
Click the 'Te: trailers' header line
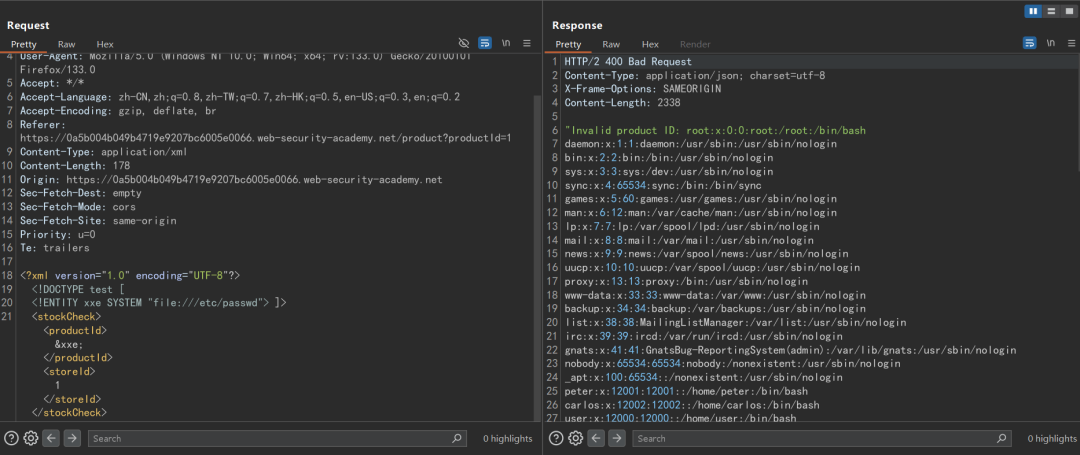[x=54, y=248]
